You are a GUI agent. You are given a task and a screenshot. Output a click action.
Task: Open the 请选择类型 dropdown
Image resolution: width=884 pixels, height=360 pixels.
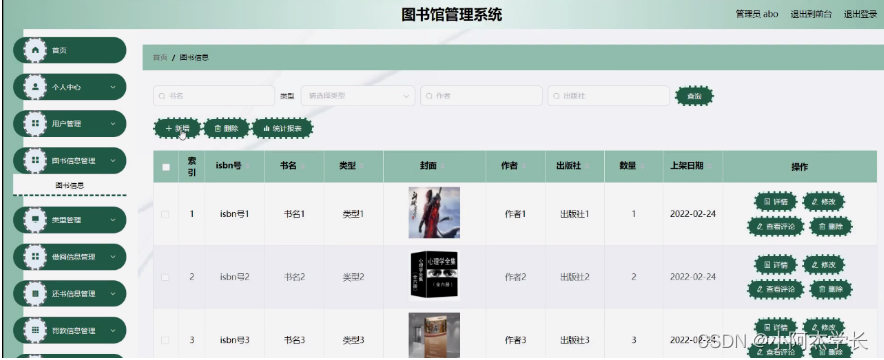click(358, 96)
